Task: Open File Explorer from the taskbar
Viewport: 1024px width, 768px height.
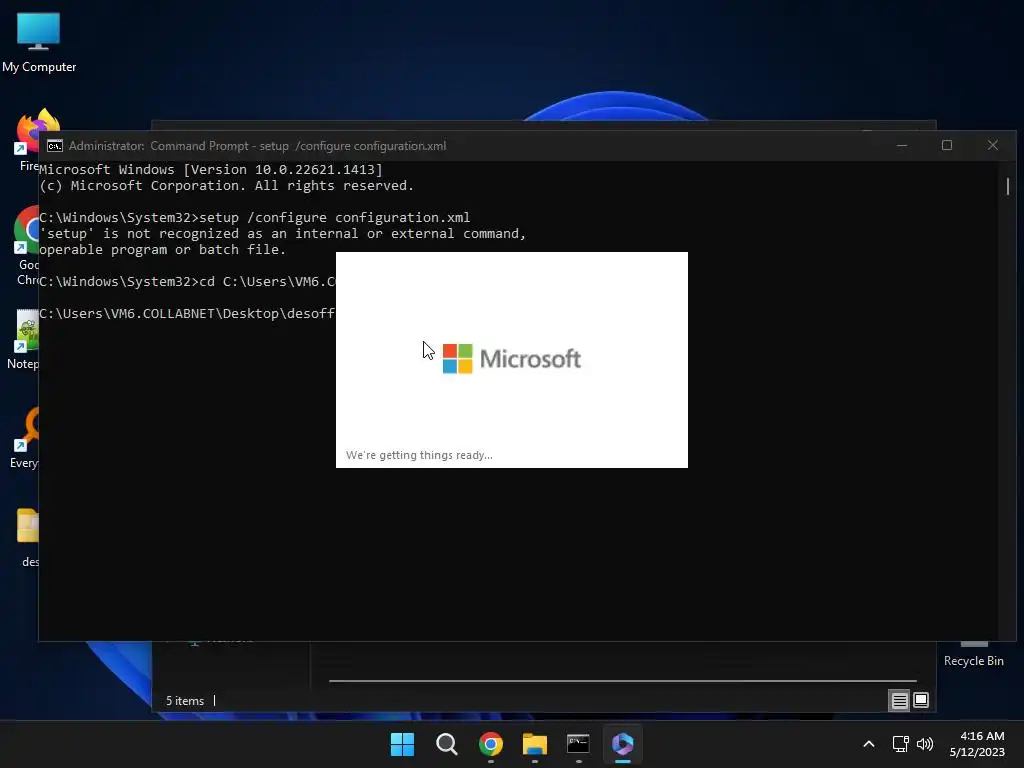Action: click(x=534, y=744)
